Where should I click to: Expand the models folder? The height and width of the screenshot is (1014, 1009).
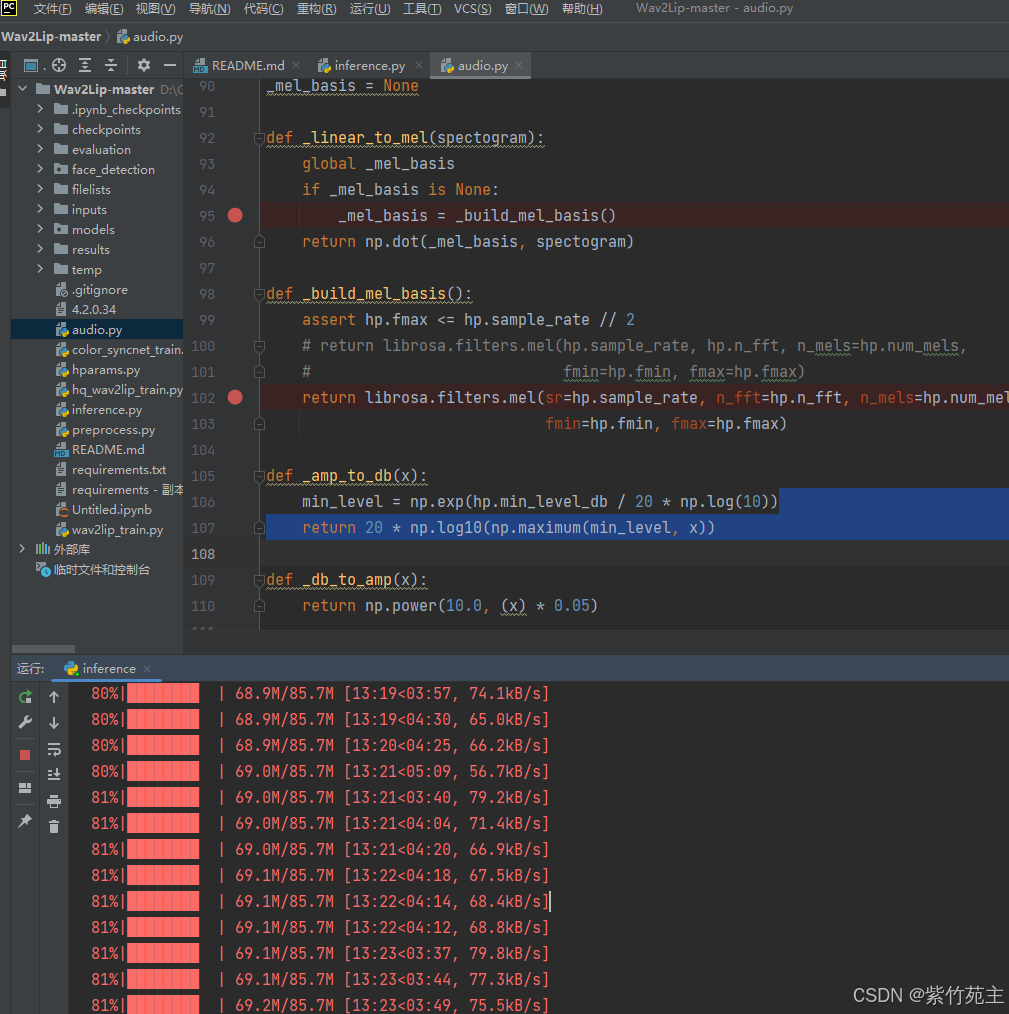click(40, 229)
